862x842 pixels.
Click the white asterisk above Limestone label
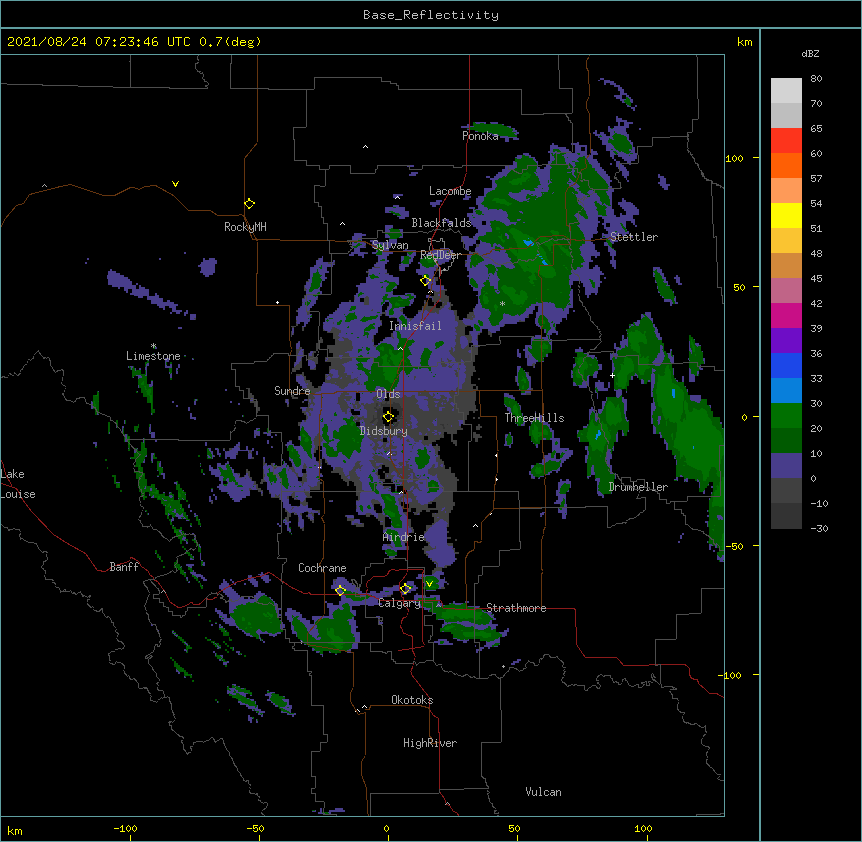click(154, 346)
